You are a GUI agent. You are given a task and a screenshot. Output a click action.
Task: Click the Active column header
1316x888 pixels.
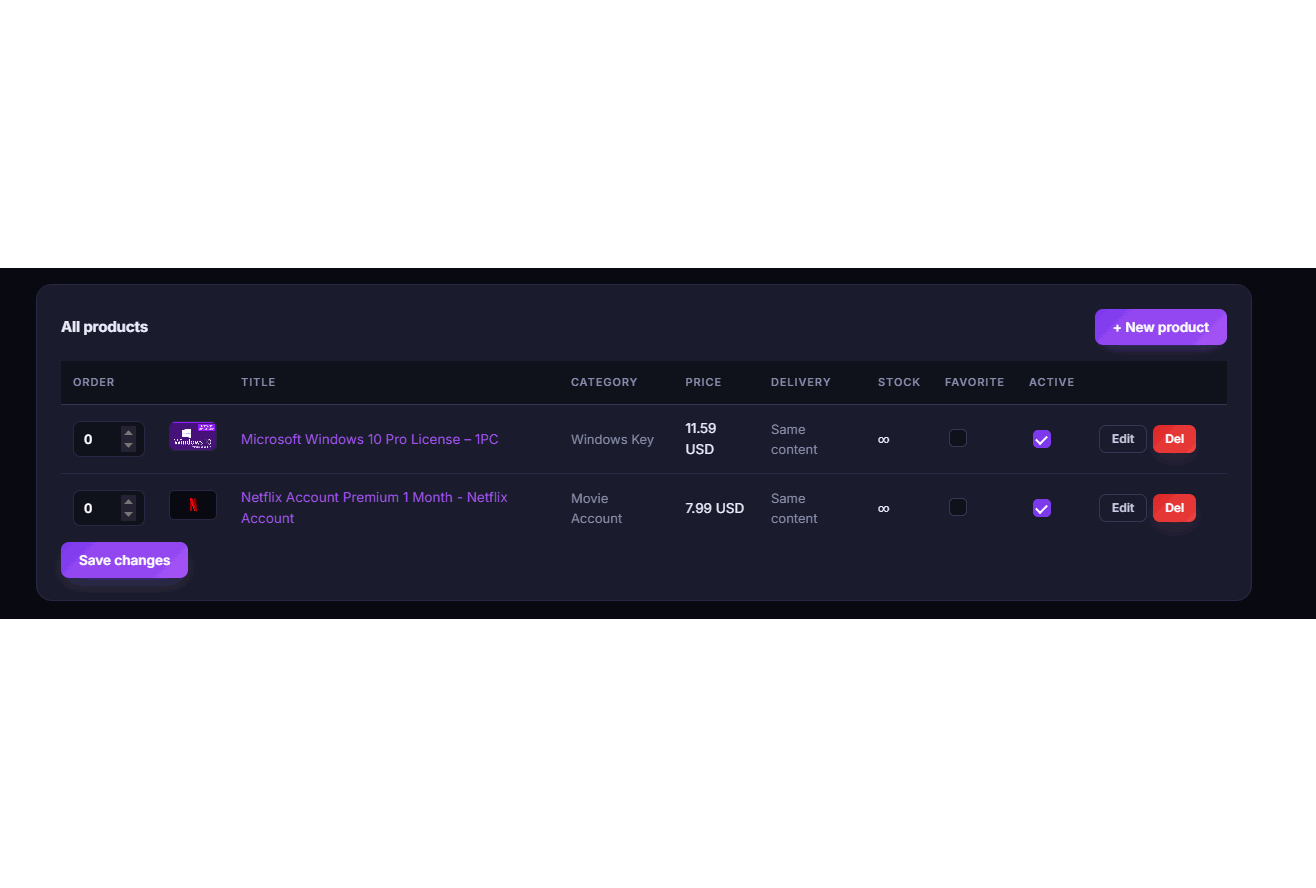click(1052, 382)
